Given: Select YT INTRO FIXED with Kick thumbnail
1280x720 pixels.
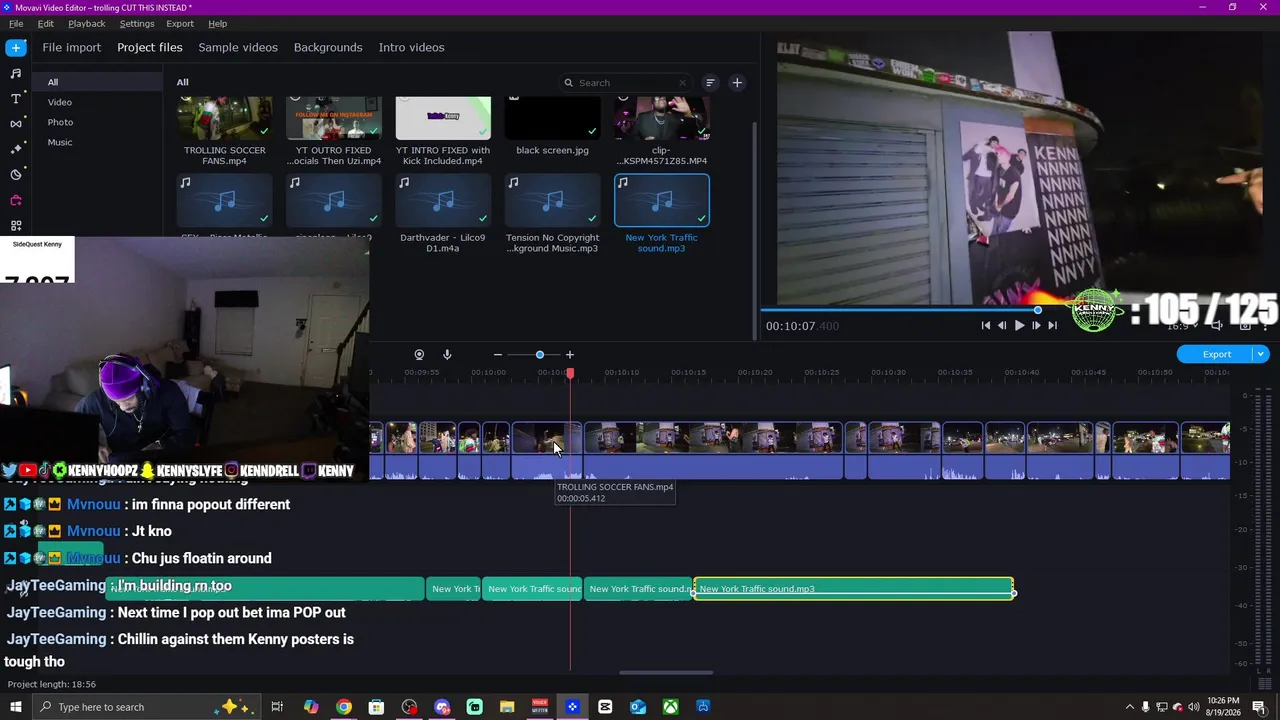Looking at the screenshot, I should click(x=443, y=119).
